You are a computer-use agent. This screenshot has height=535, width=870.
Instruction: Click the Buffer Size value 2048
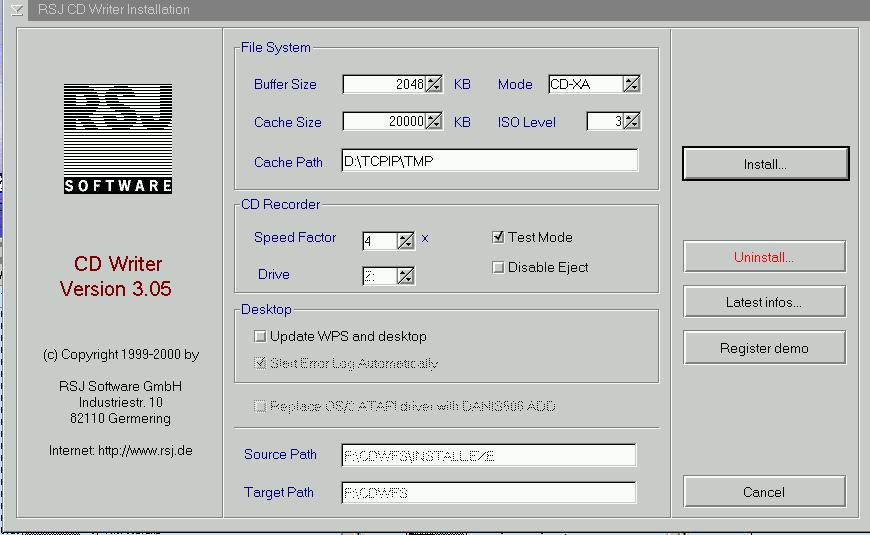point(409,84)
